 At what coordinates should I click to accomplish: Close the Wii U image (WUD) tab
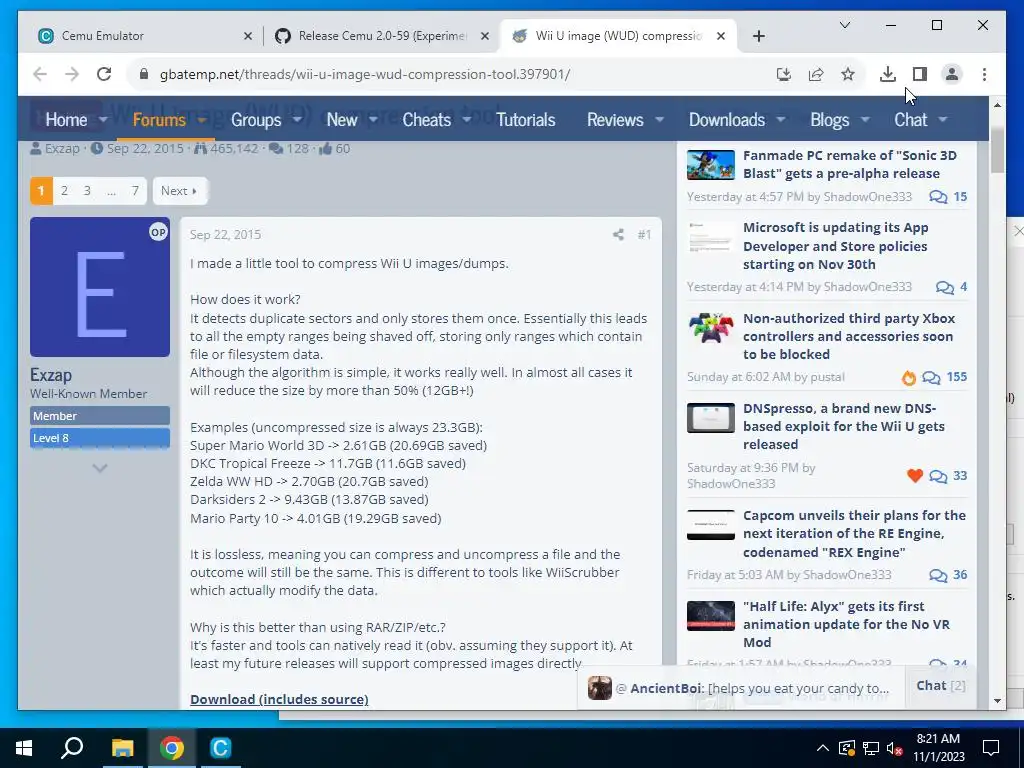pos(721,36)
